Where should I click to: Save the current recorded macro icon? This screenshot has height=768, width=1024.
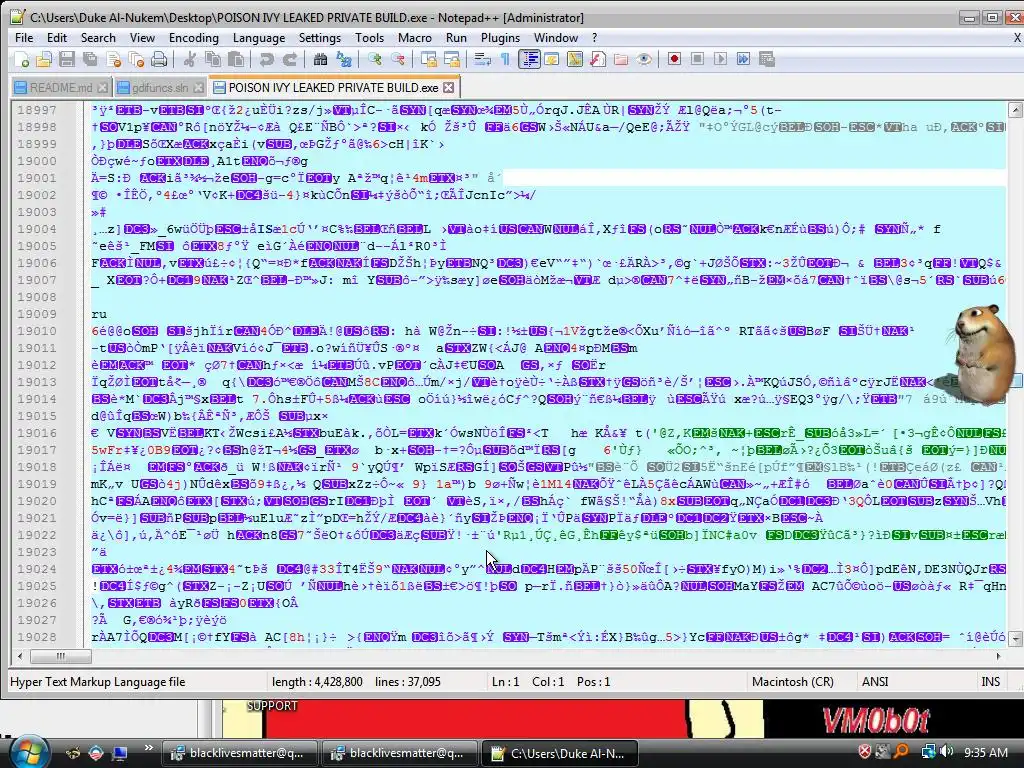(x=767, y=59)
